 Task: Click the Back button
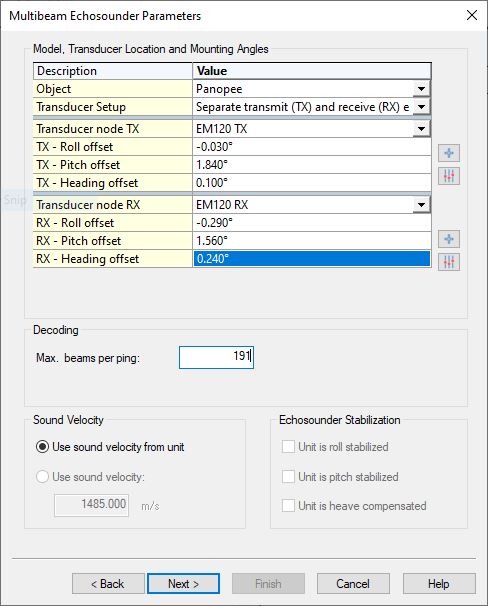[x=108, y=584]
